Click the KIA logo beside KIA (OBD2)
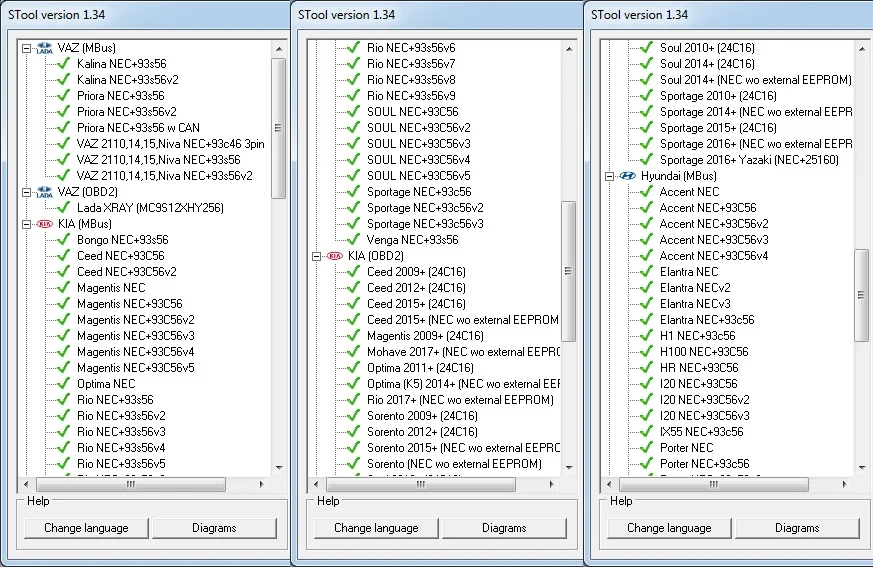The height and width of the screenshot is (567, 873). 335,256
